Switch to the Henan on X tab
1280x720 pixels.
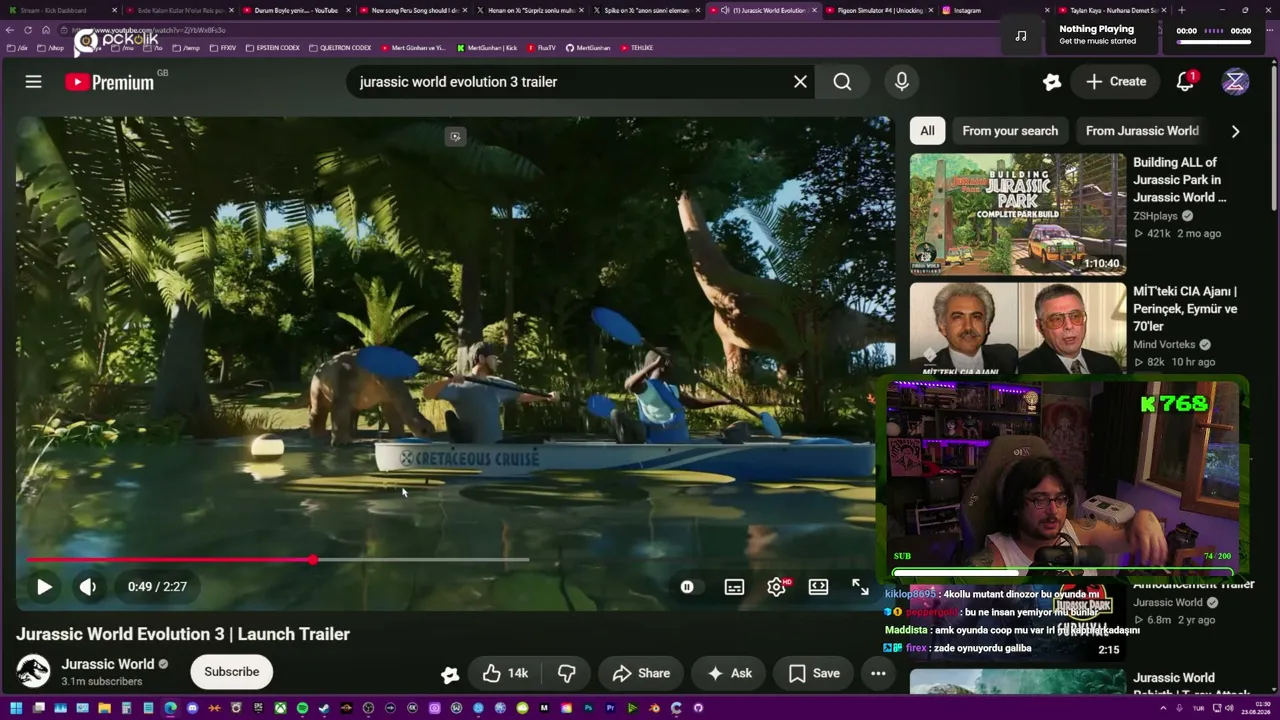tap(530, 10)
